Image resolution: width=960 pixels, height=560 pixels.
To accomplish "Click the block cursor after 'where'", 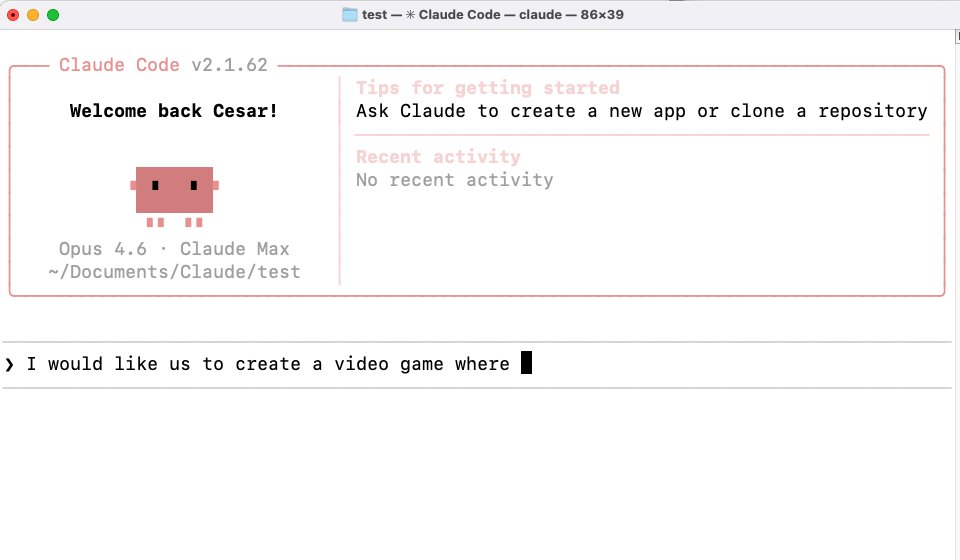I will pyautogui.click(x=527, y=362).
